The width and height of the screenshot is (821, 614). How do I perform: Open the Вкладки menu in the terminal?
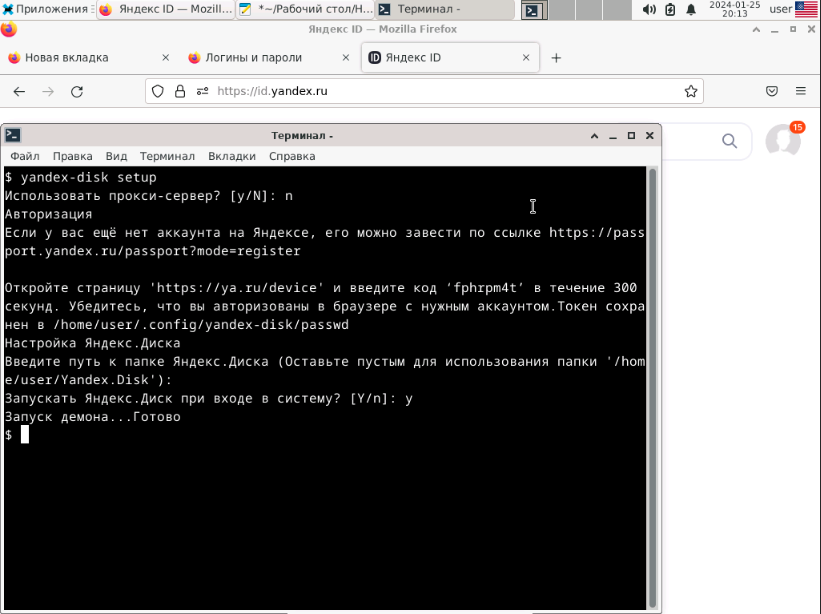tap(232, 156)
